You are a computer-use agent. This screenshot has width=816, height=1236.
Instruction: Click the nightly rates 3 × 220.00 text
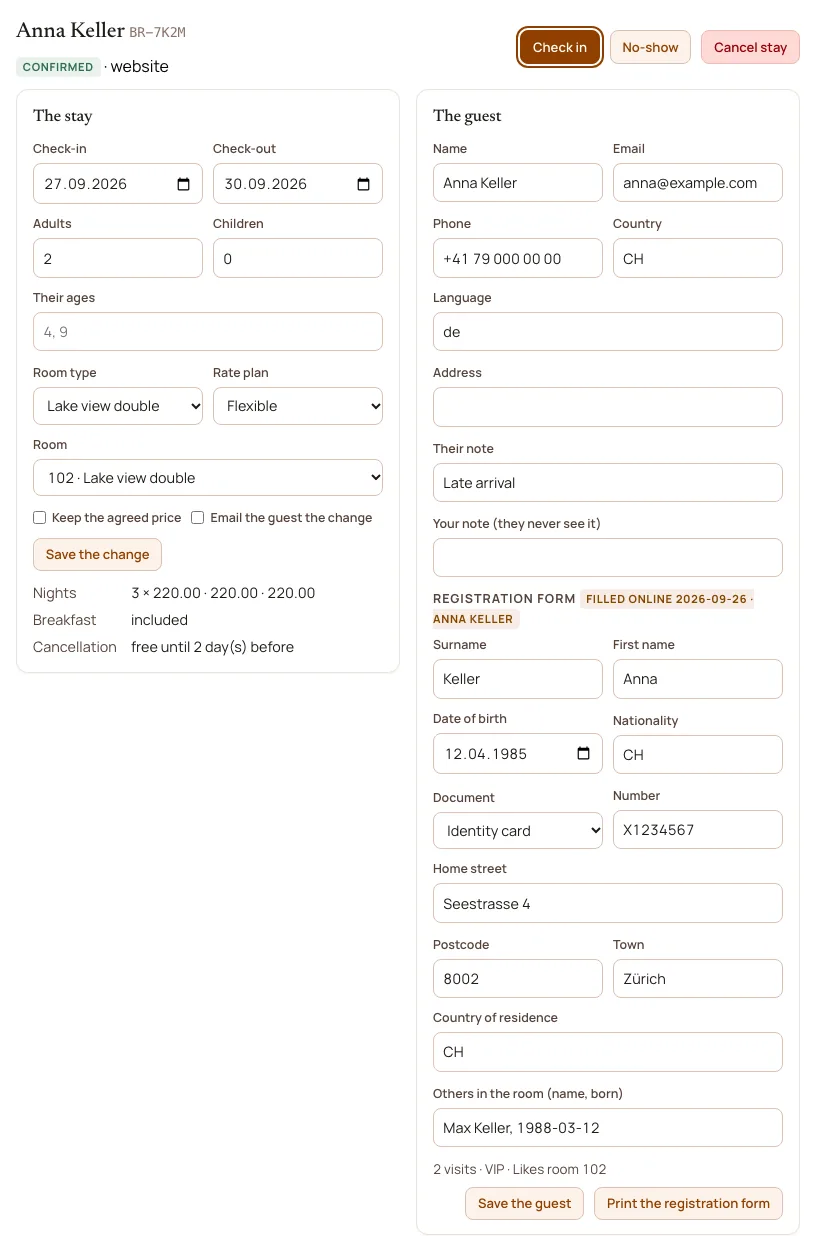point(223,593)
